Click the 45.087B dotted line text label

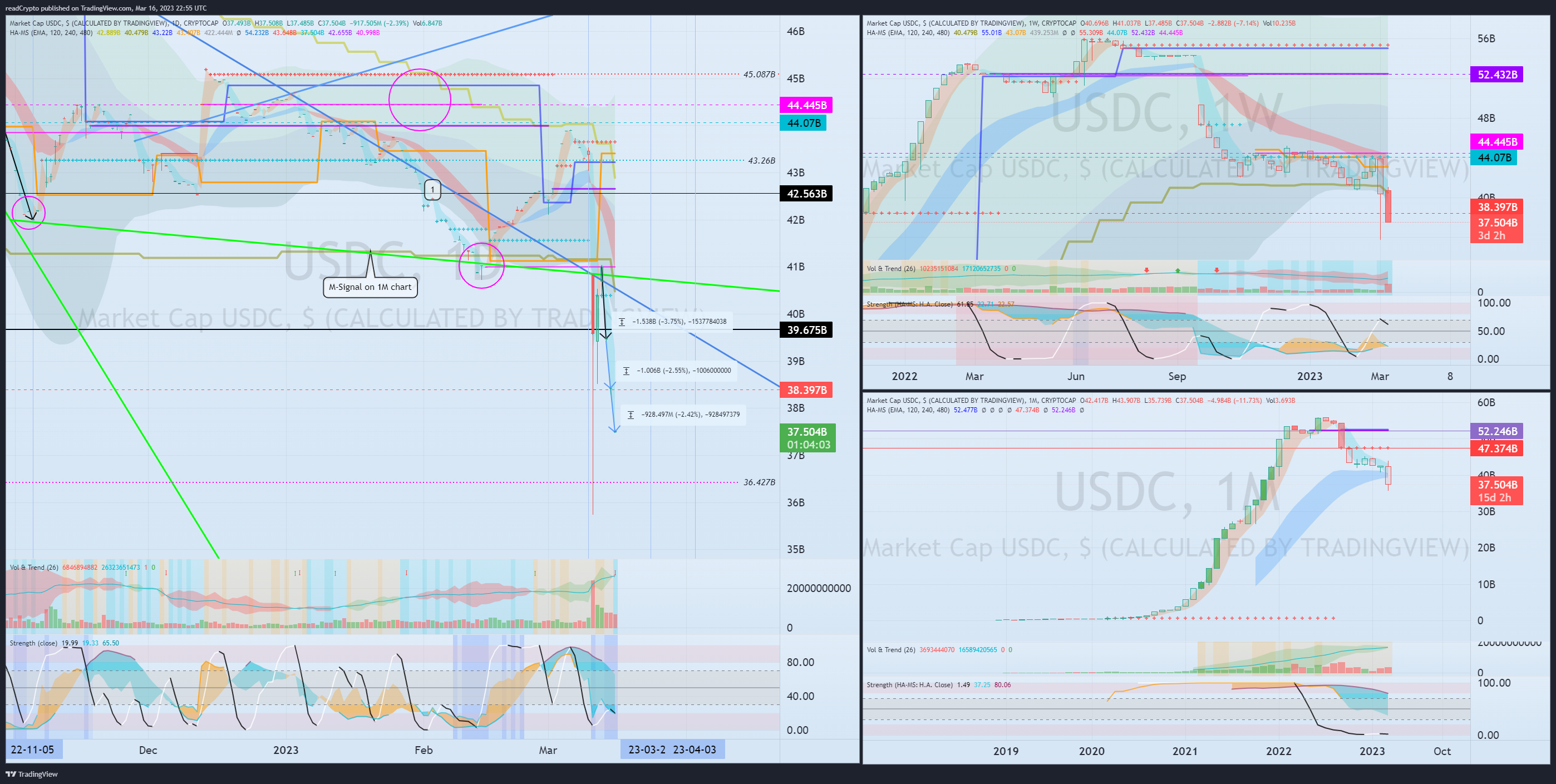[x=759, y=75]
